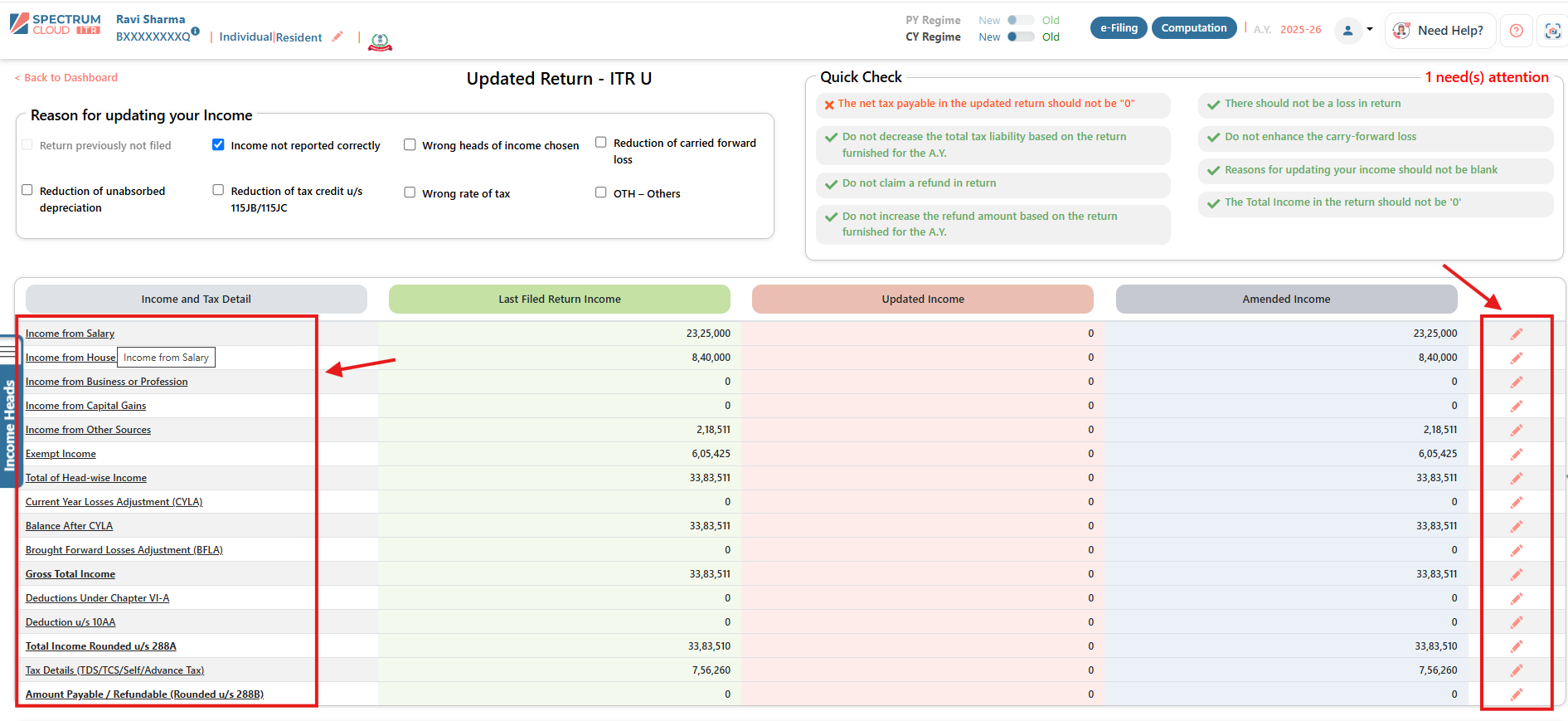The height and width of the screenshot is (721, 1568).
Task: Check Wrong rate of tax
Action: pos(410,192)
